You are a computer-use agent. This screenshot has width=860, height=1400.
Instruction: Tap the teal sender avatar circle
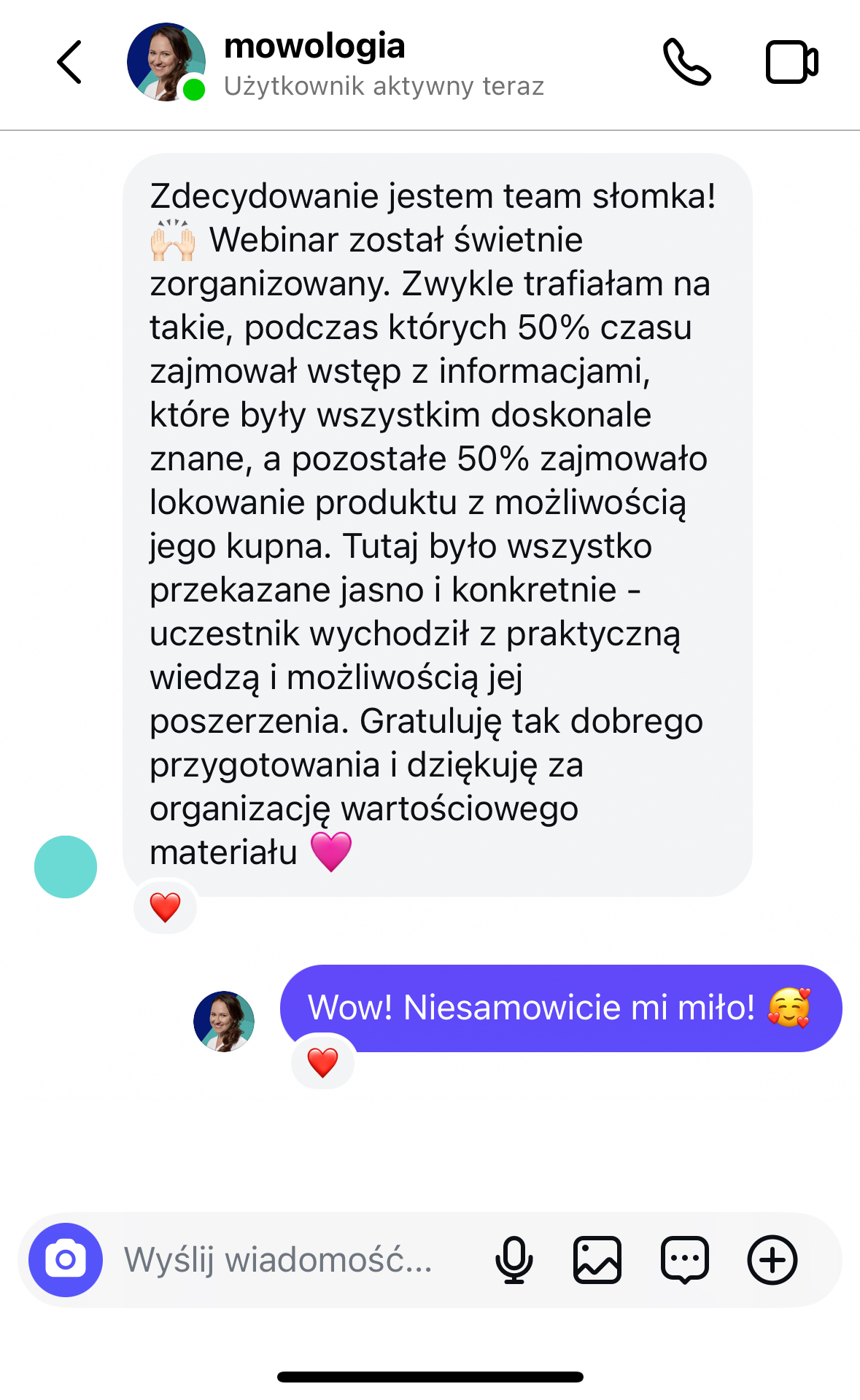click(x=66, y=867)
